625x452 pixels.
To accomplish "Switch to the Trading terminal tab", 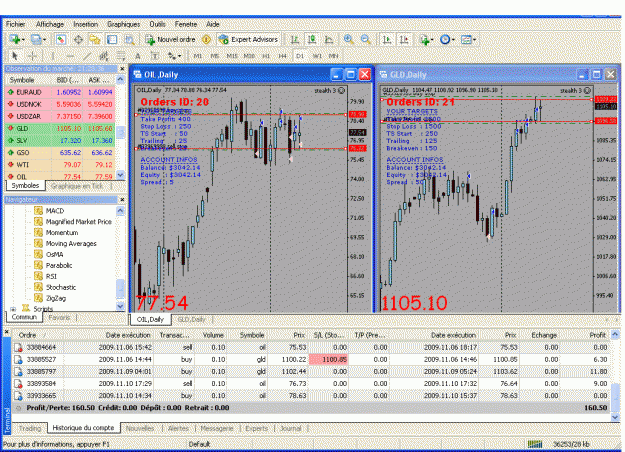I will pyautogui.click(x=30, y=428).
